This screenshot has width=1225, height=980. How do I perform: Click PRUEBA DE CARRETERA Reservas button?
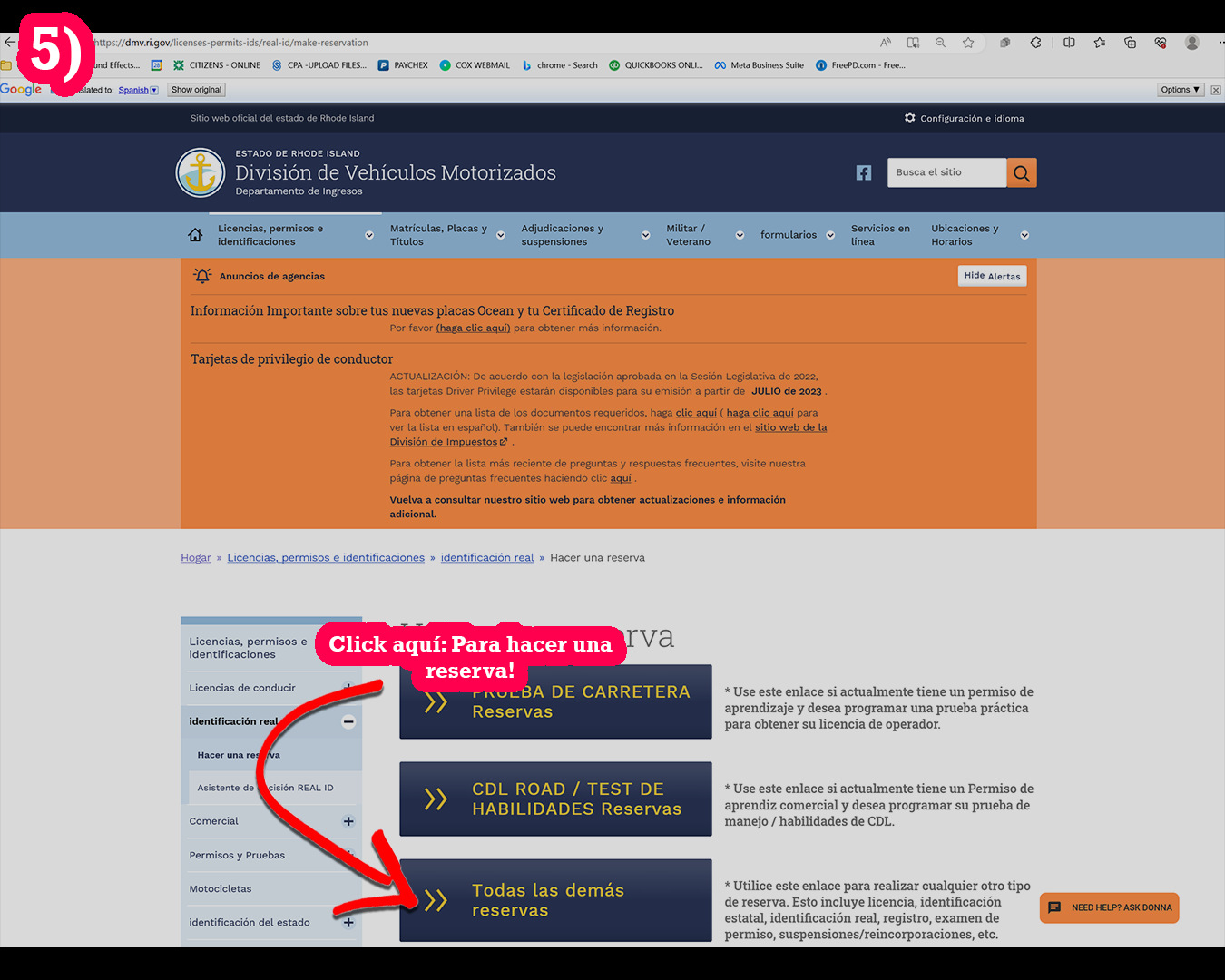[x=555, y=701]
